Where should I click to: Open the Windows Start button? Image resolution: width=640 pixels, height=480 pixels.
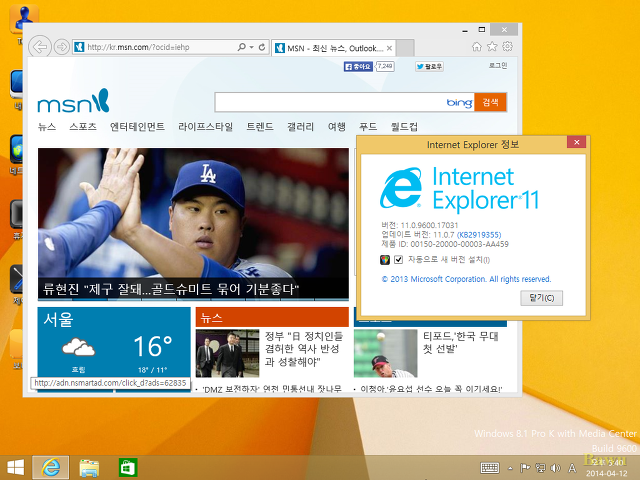[16, 467]
